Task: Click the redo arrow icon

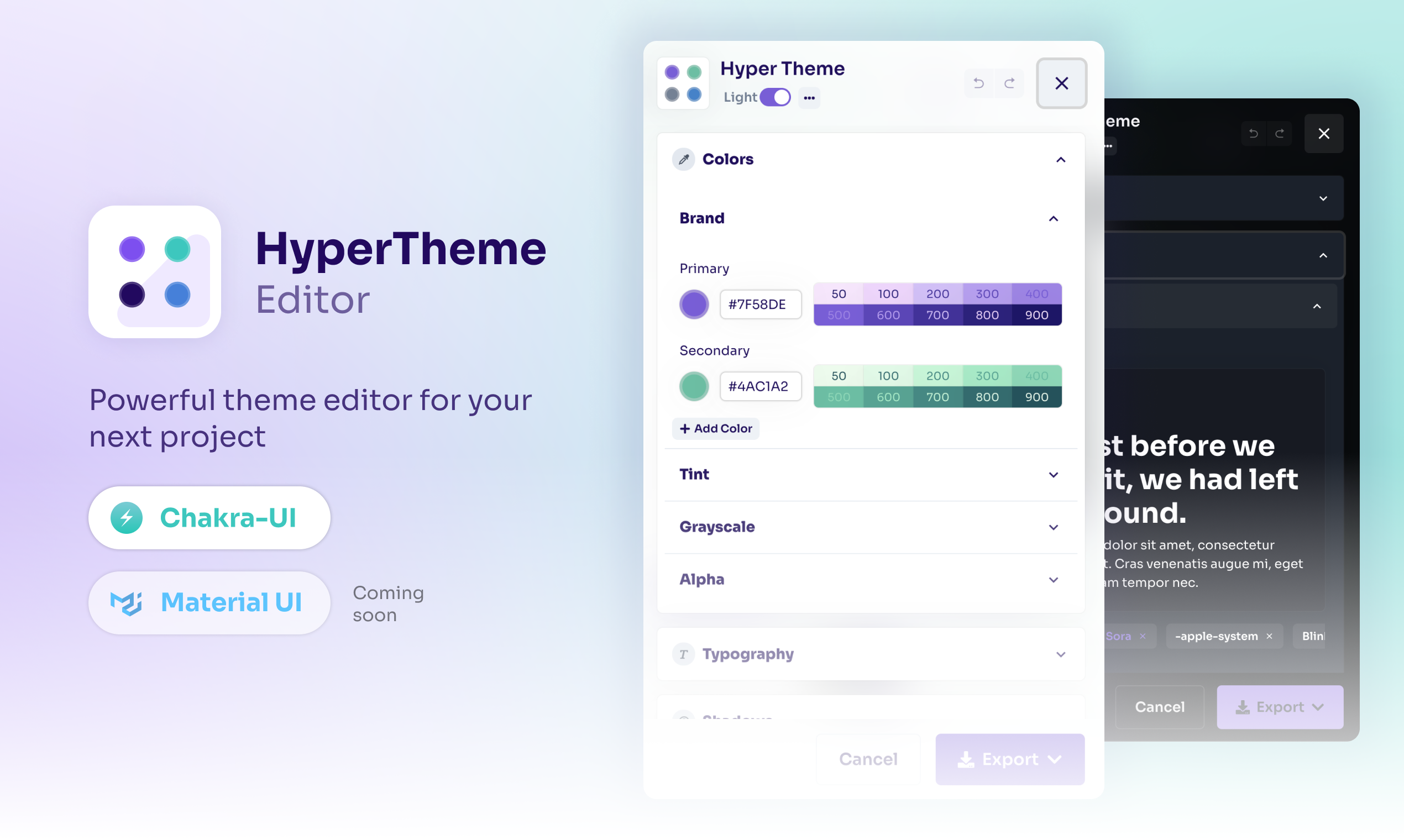Action: click(1009, 82)
